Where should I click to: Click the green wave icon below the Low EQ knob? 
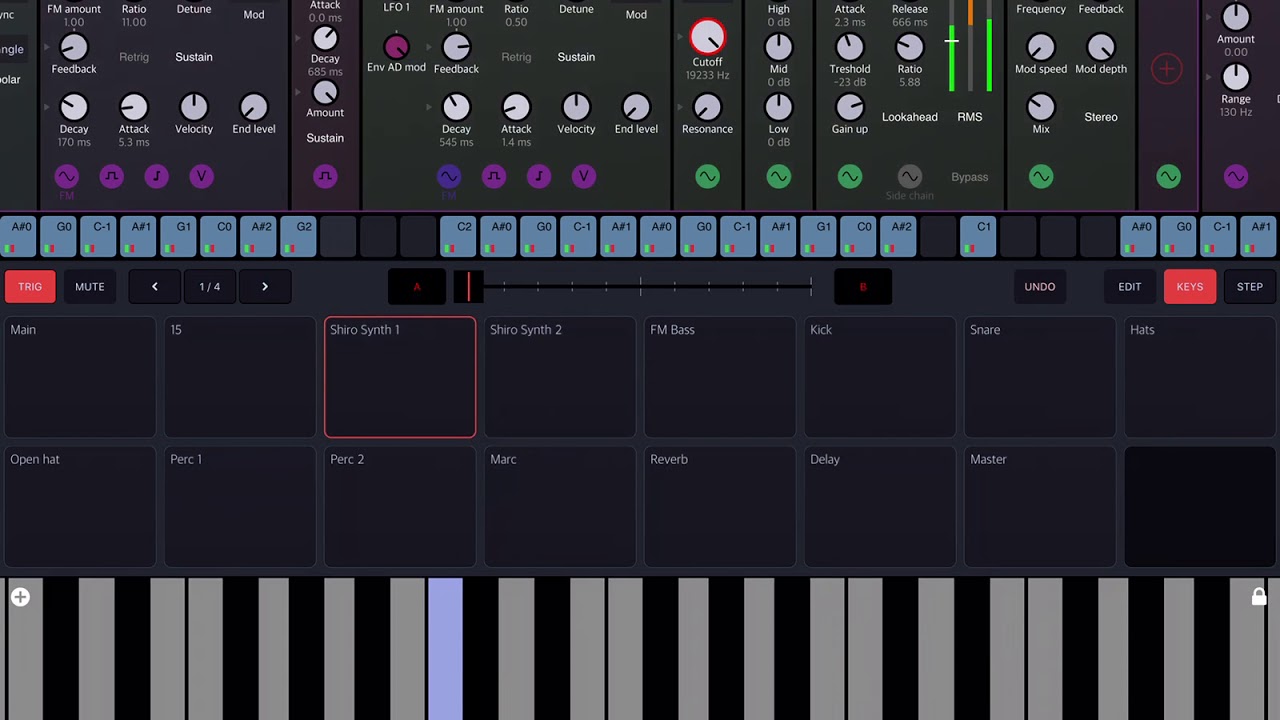[778, 177]
